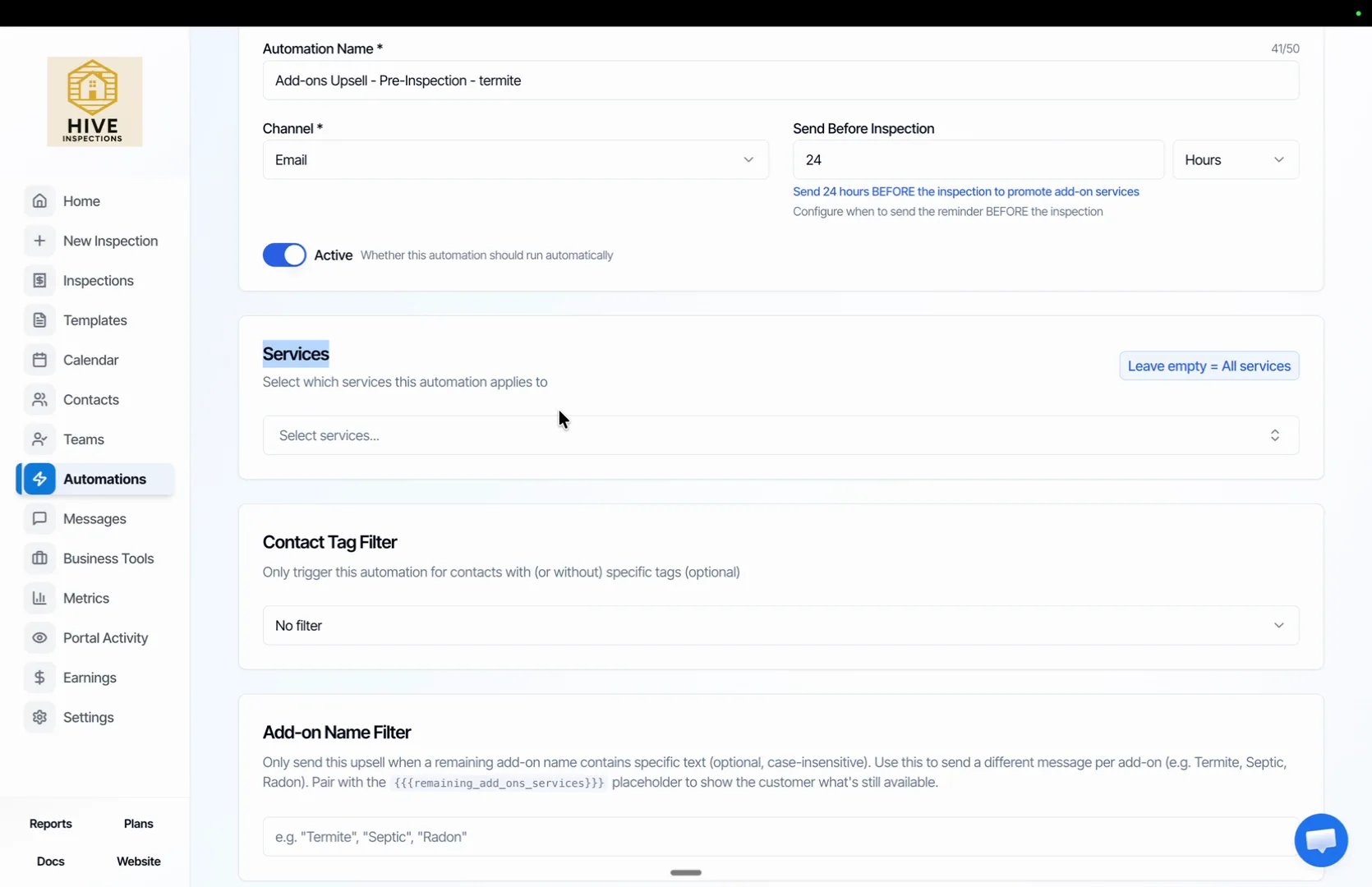Click the Metrics bar chart icon
Screen dimensions: 1372x887
[x=39, y=598]
